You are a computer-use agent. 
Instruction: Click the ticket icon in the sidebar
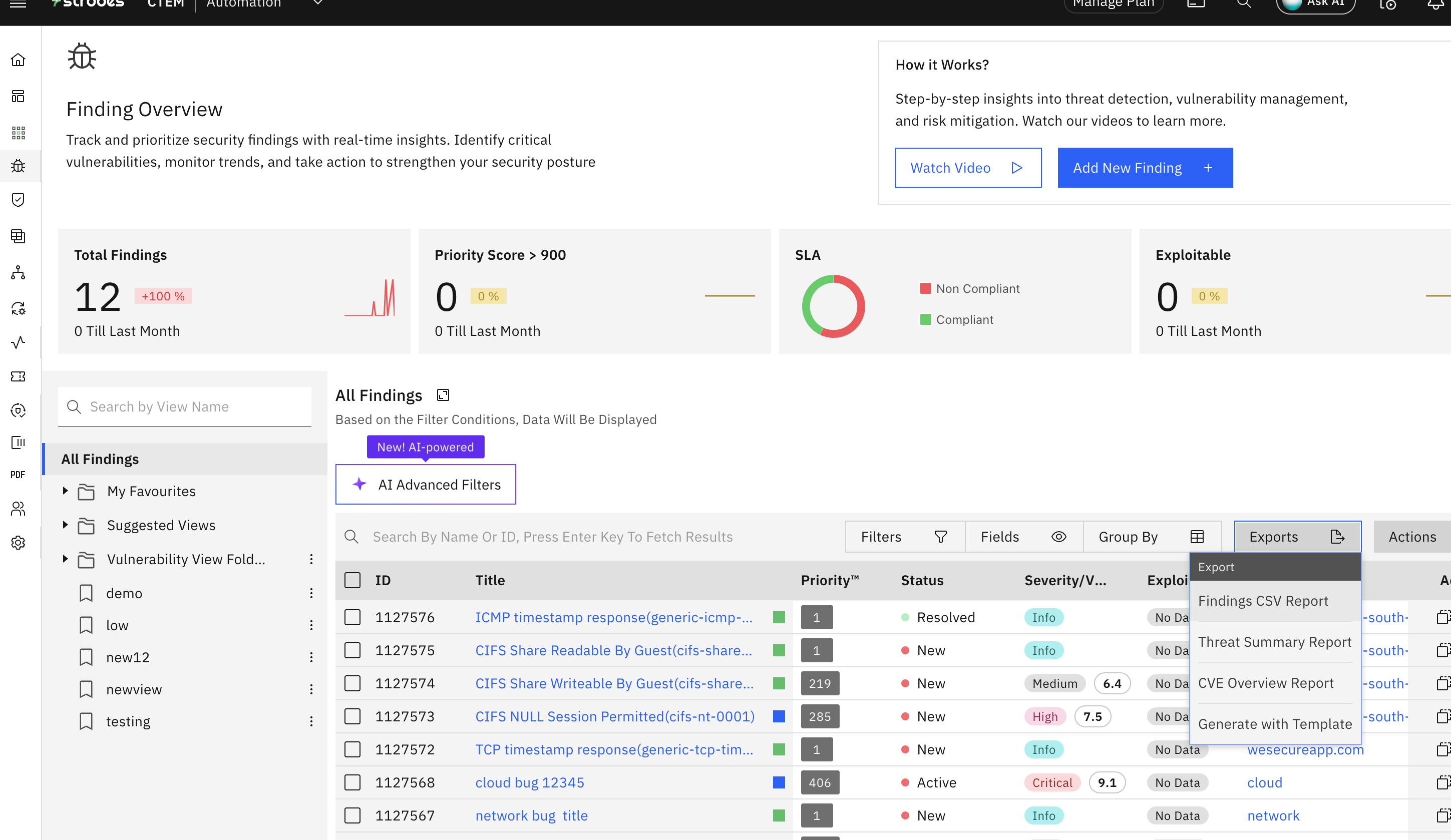click(x=18, y=376)
